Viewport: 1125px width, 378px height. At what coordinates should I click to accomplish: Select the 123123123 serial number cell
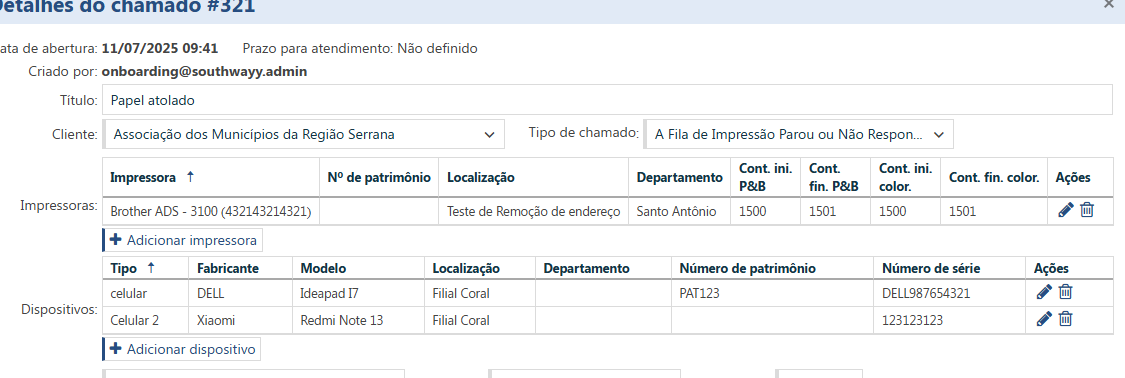pos(950,321)
